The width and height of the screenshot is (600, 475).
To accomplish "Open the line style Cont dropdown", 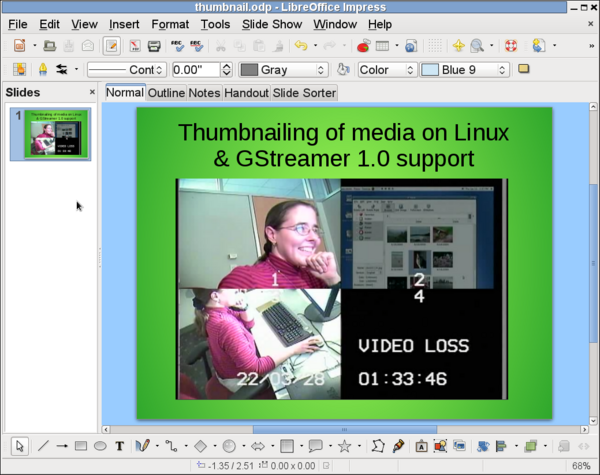I will pos(127,70).
